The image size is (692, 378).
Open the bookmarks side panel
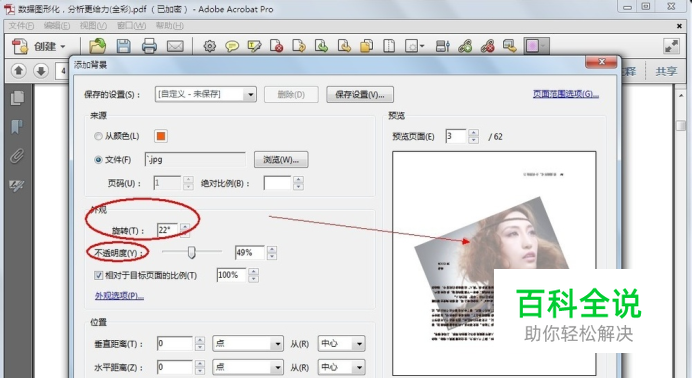(17, 127)
